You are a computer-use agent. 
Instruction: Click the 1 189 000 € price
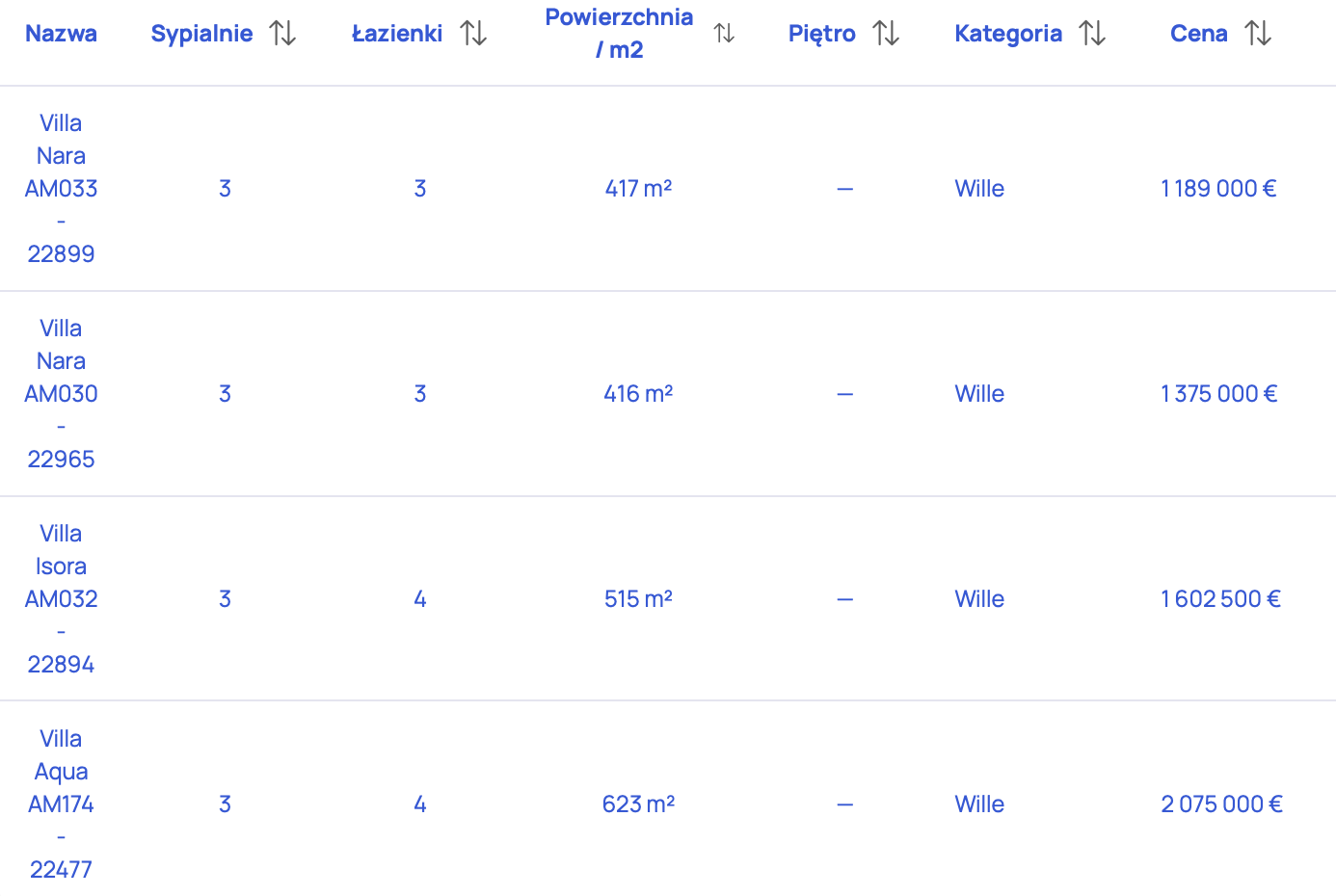pyautogui.click(x=1218, y=189)
